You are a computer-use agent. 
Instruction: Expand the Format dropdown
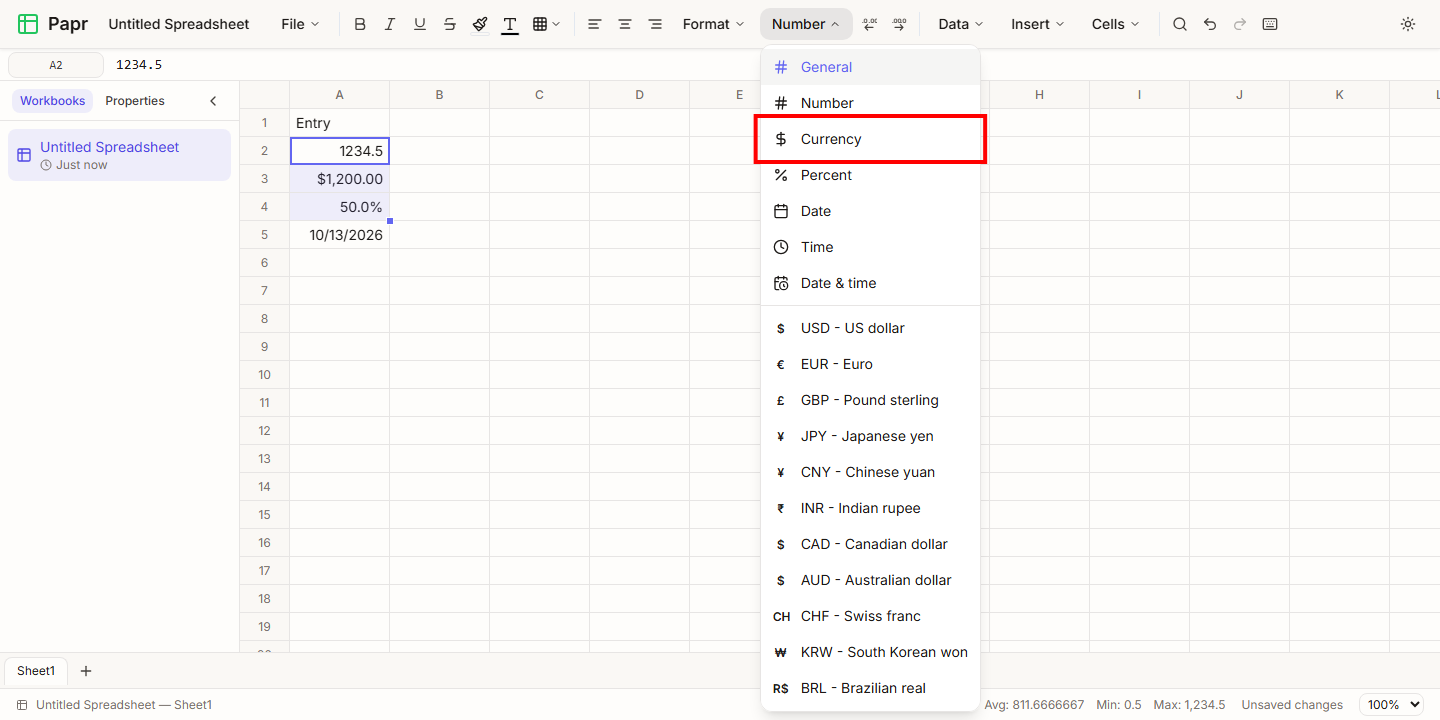tap(714, 24)
